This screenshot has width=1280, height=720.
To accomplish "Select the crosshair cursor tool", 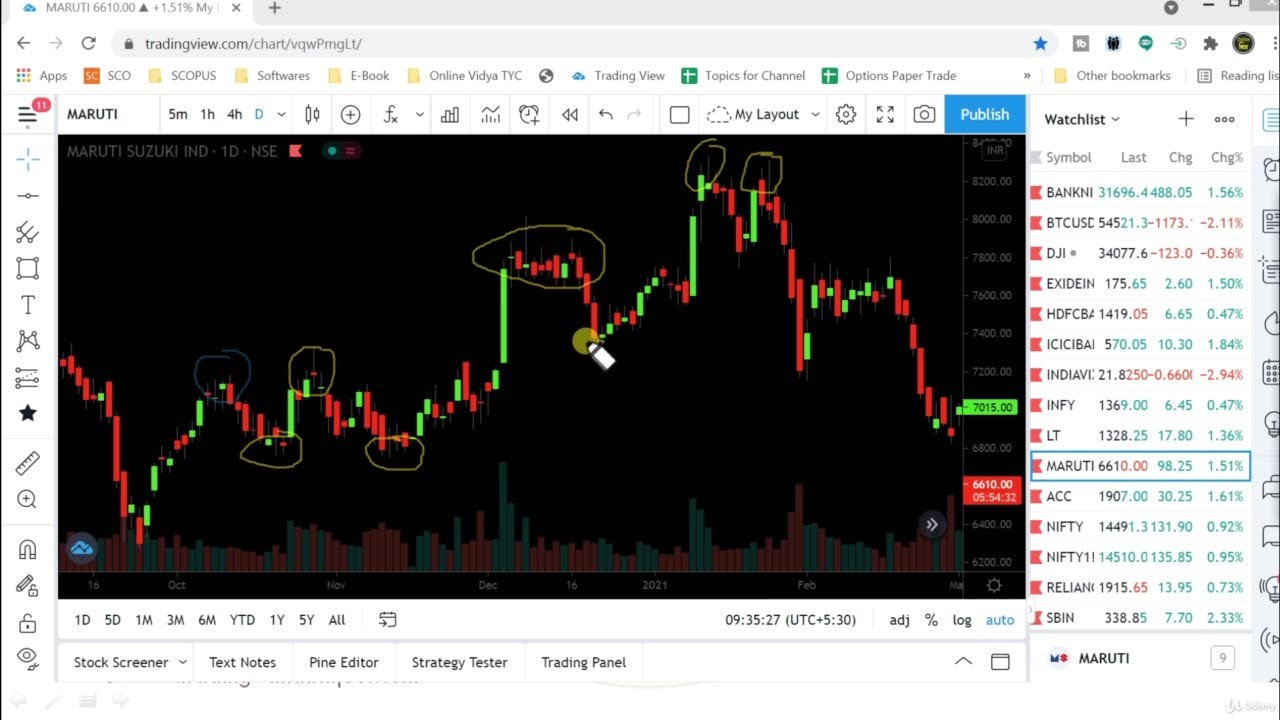I will (28, 159).
